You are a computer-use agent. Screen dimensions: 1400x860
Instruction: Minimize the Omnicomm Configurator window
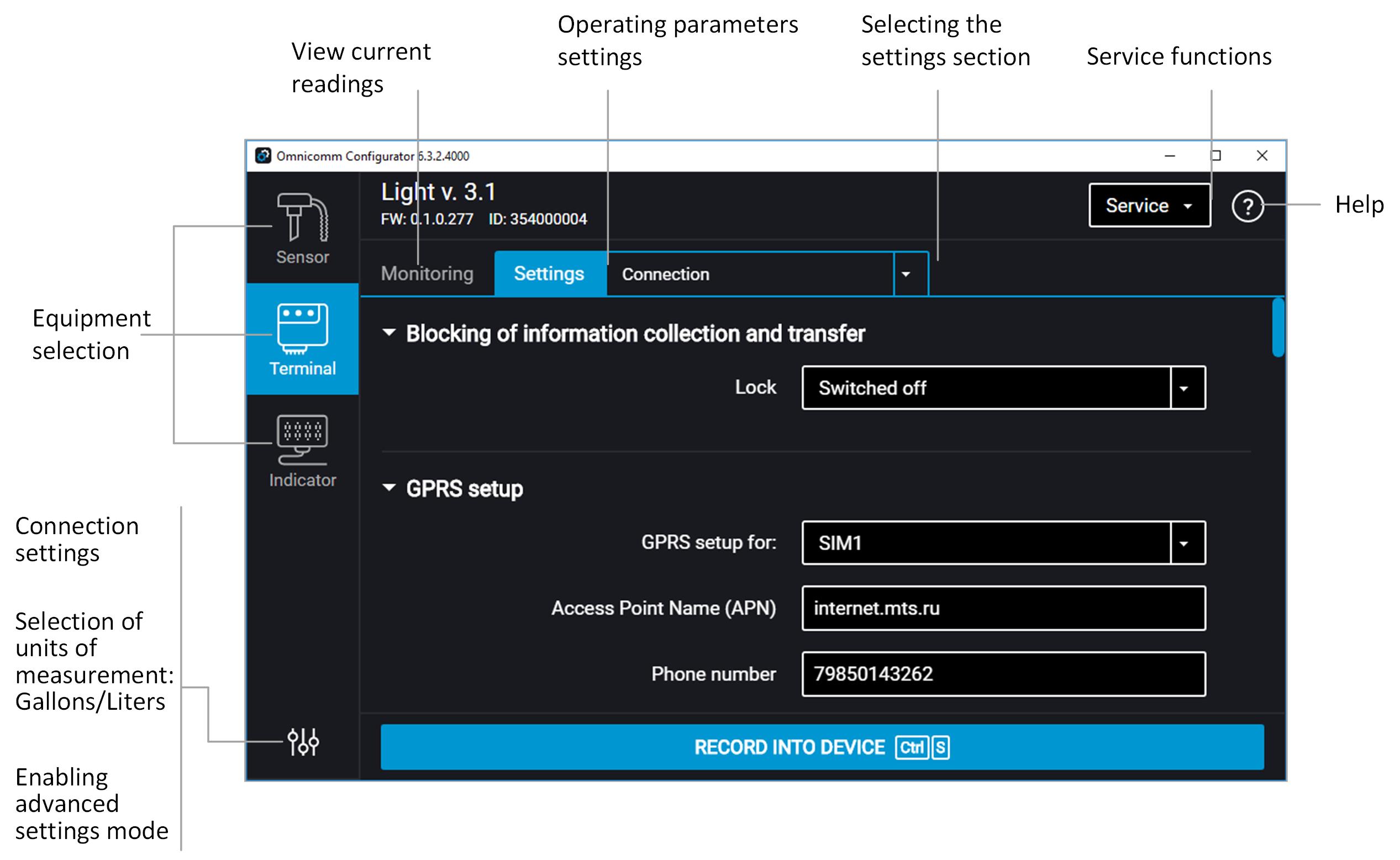click(x=1170, y=156)
